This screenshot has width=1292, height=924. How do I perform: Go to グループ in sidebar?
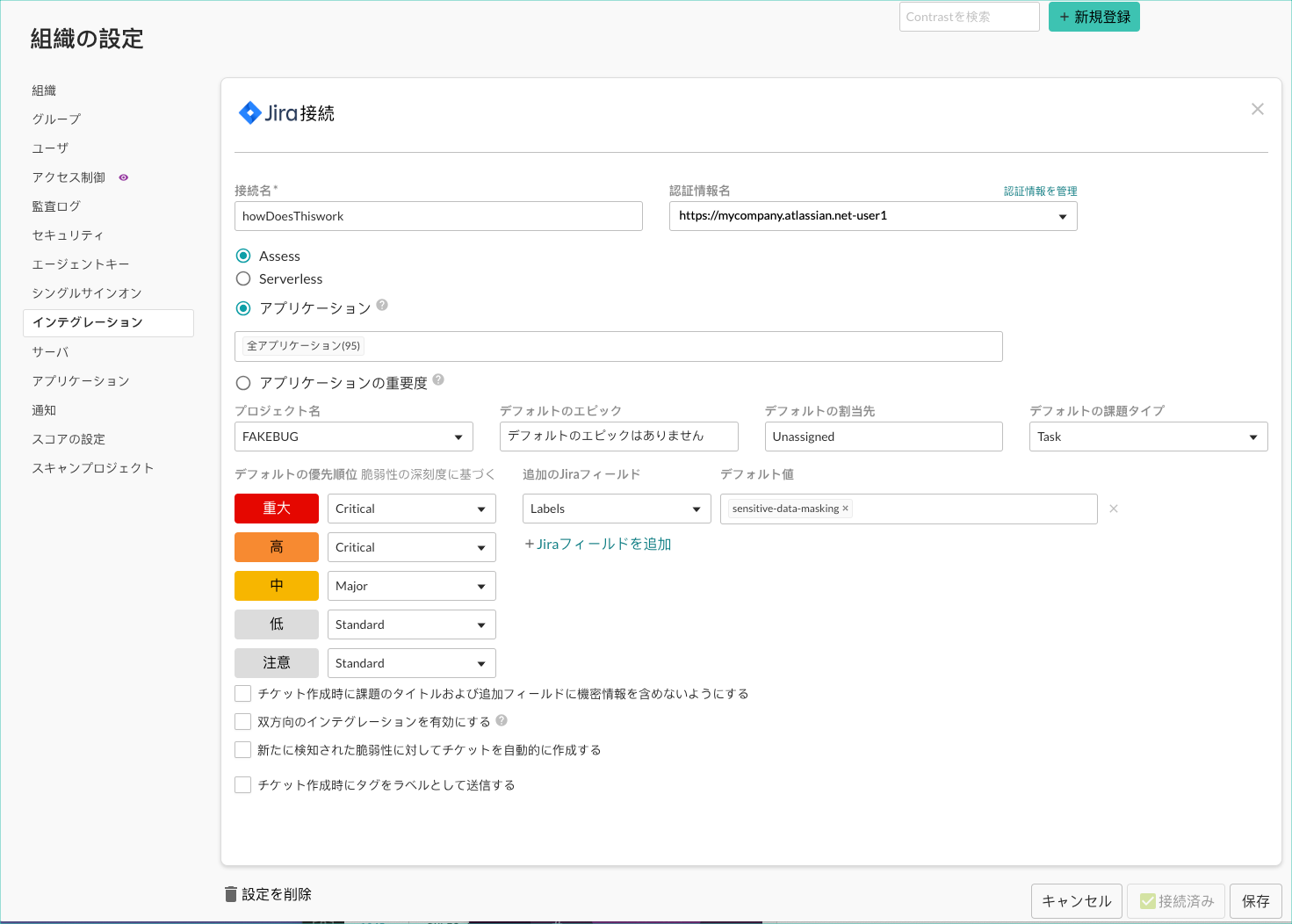pos(56,119)
